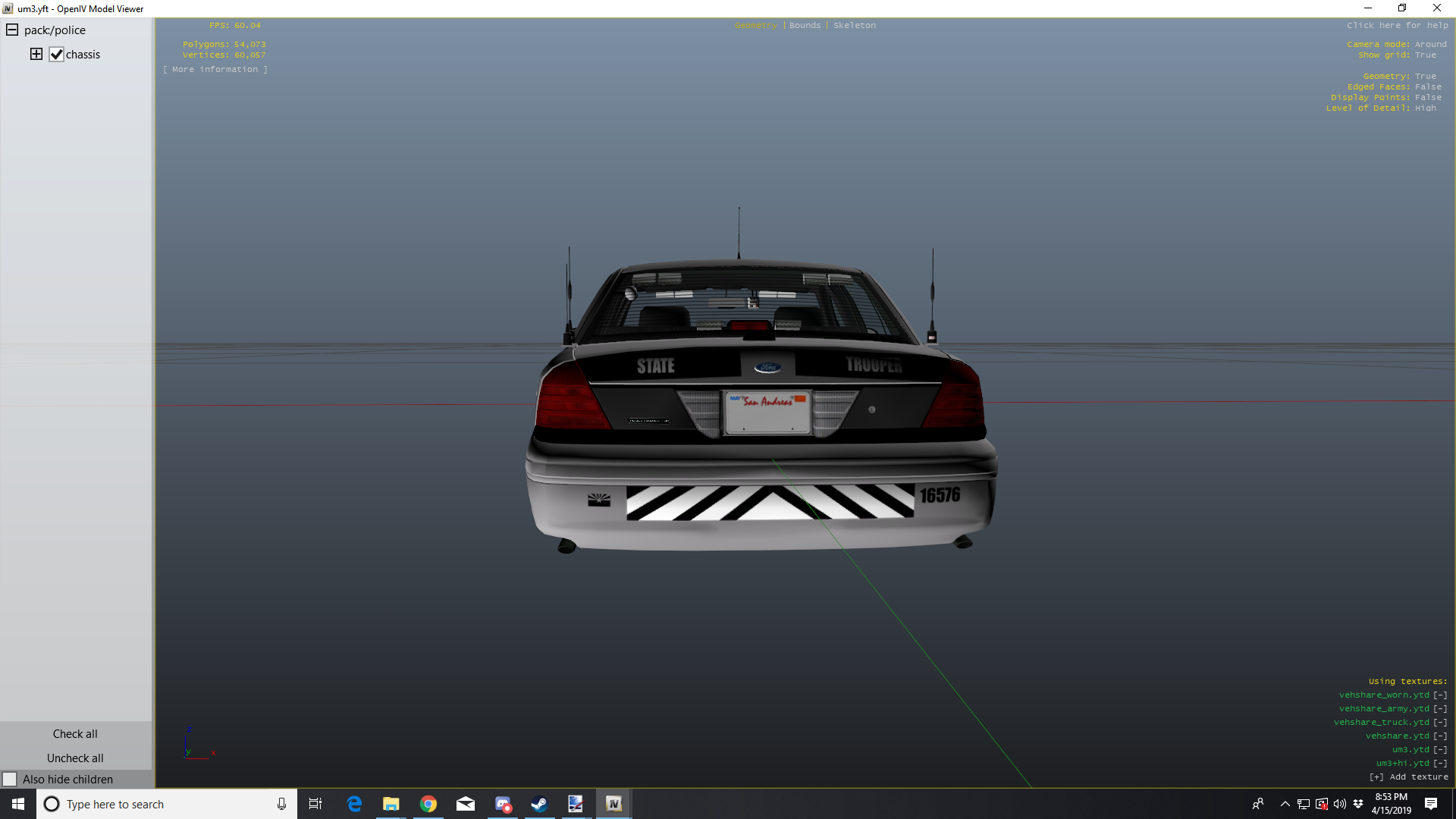This screenshot has height=819, width=1456.
Task: Switch to the Skeleton view tab
Action: click(854, 25)
